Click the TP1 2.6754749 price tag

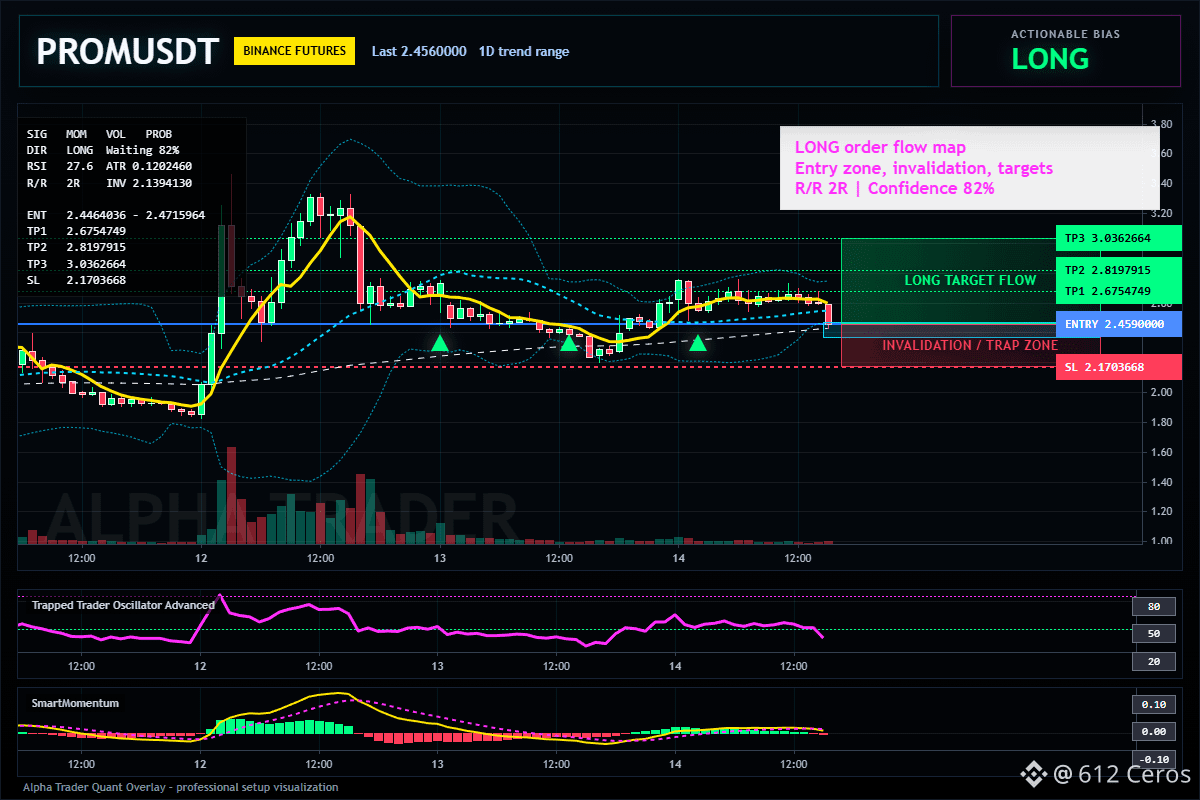click(1119, 291)
